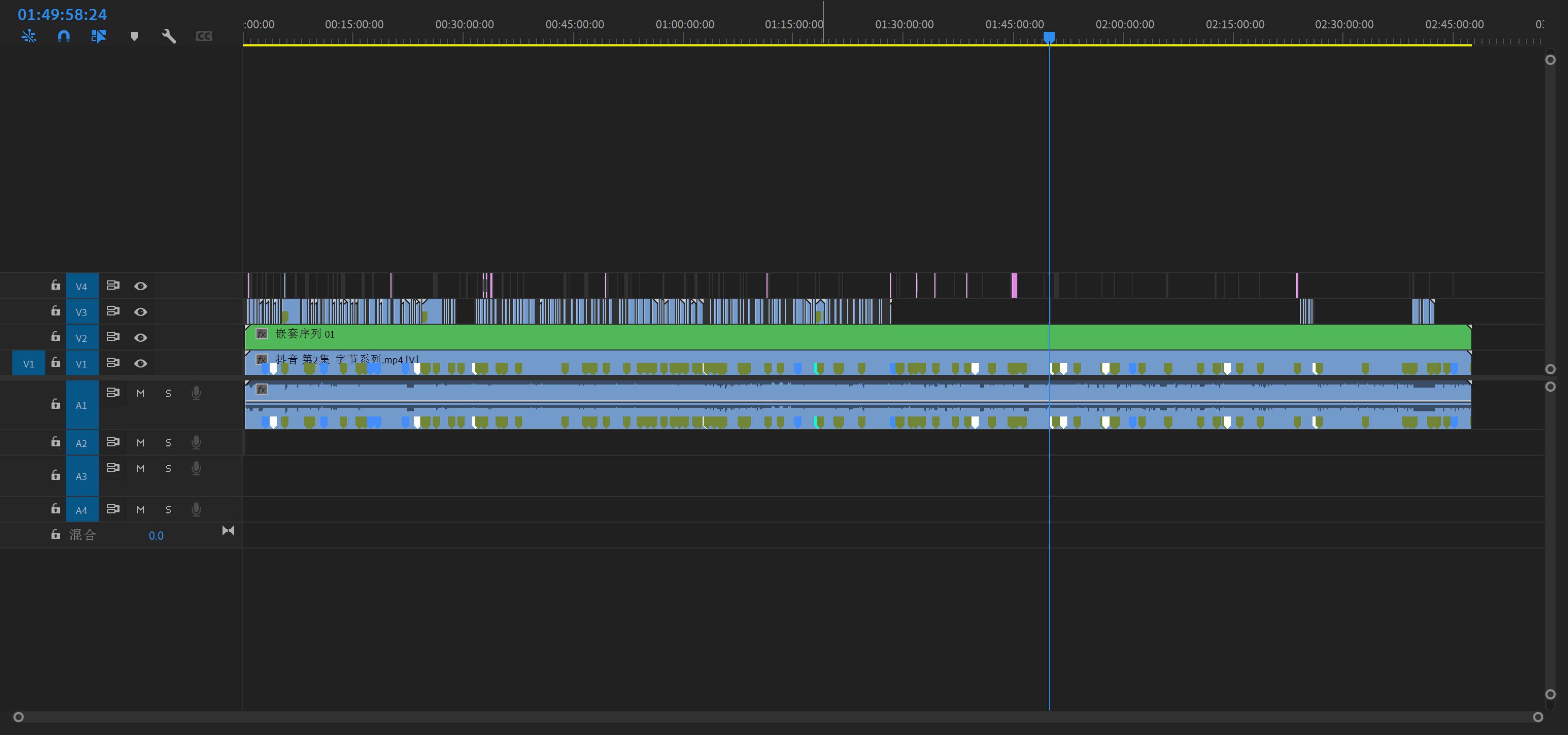
Task: Toggle lock on V2 track
Action: point(56,337)
